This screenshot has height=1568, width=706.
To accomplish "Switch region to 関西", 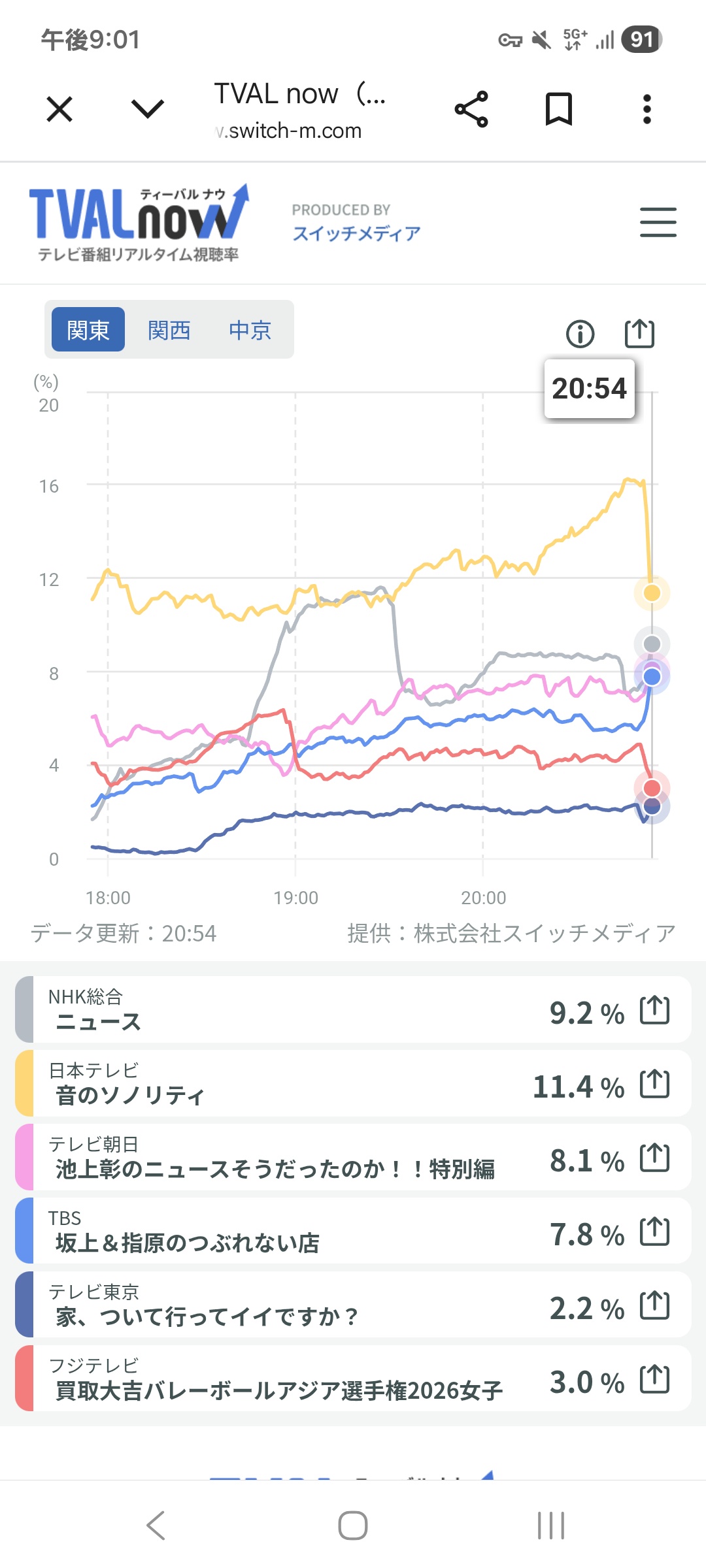I will (169, 330).
